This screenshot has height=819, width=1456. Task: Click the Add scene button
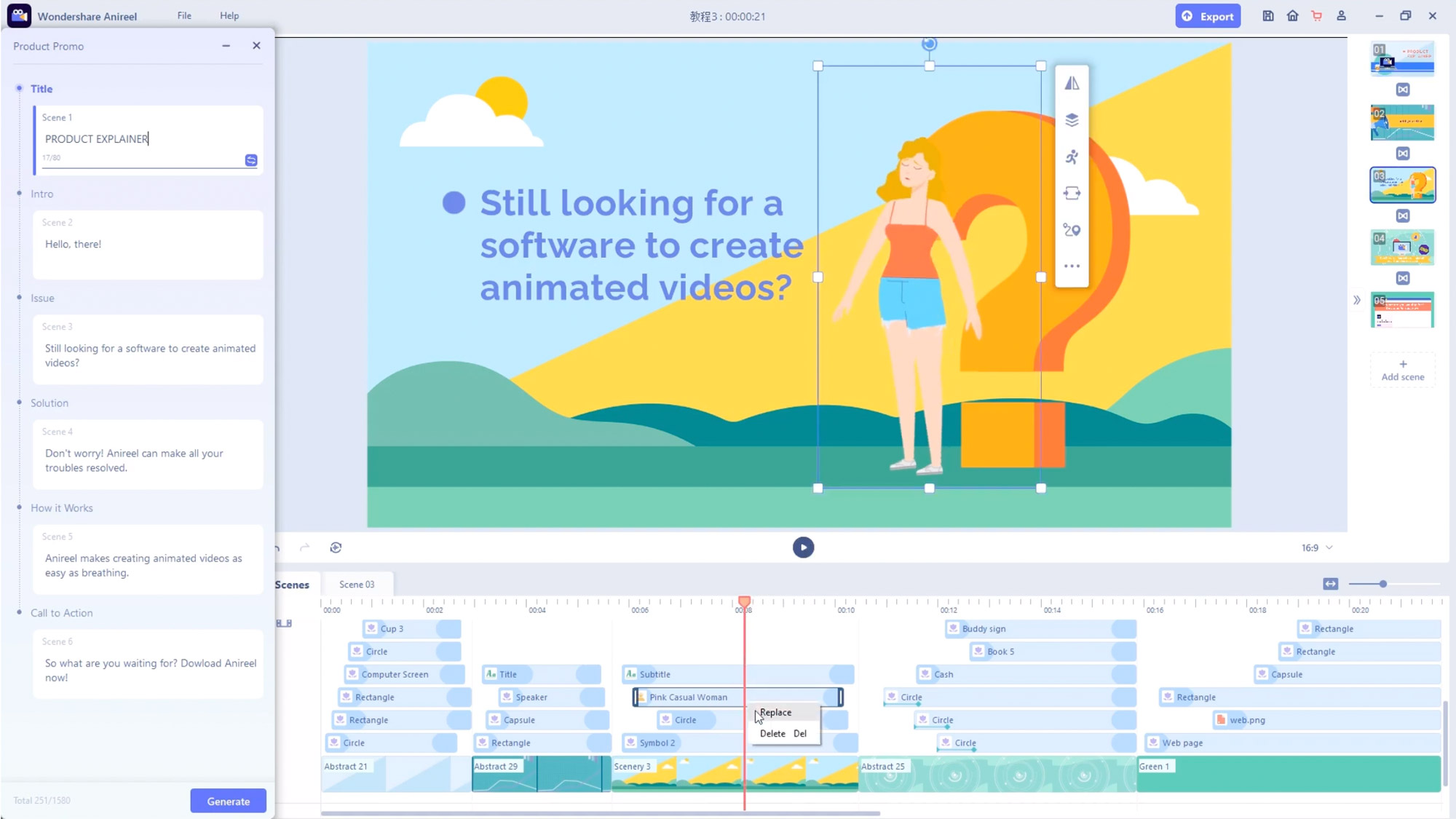point(1402,370)
